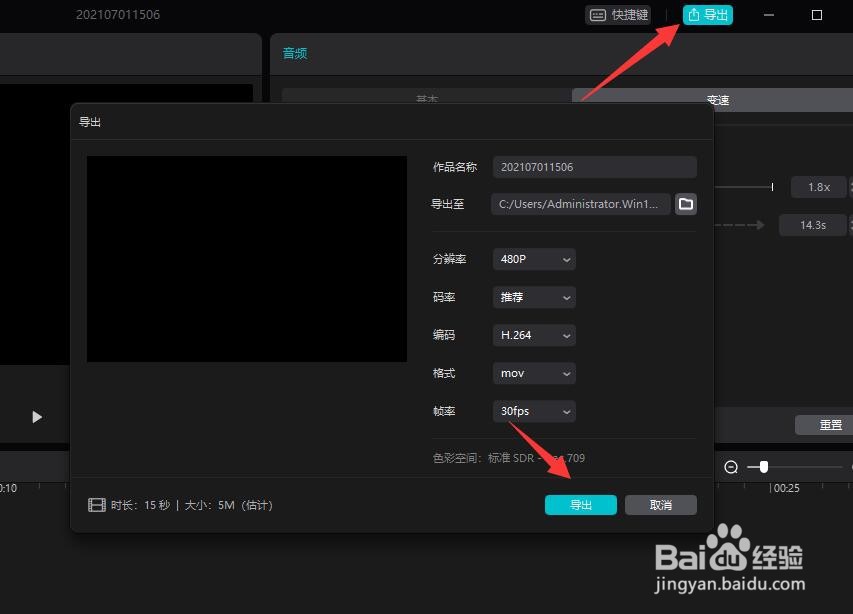
Task: Click the 导出 button in the export dialog
Action: 580,505
